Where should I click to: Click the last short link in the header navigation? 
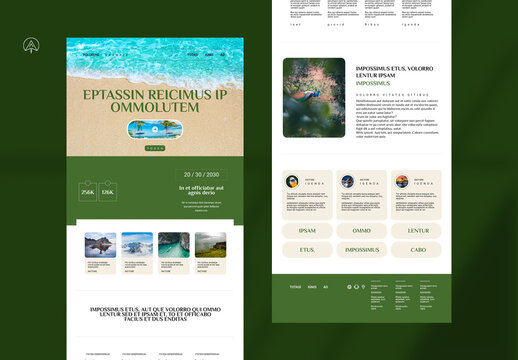(222, 55)
